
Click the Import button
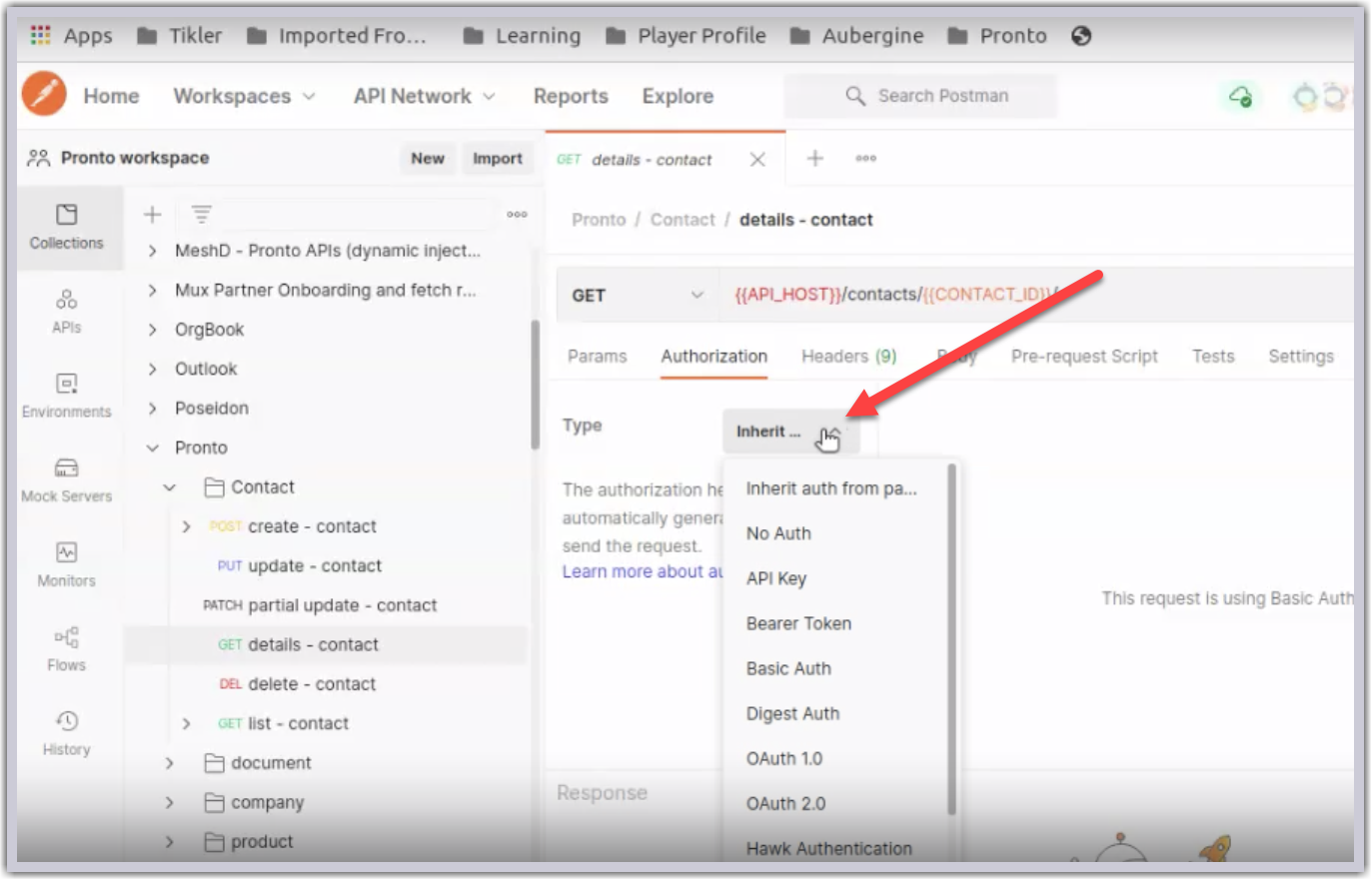pos(498,158)
